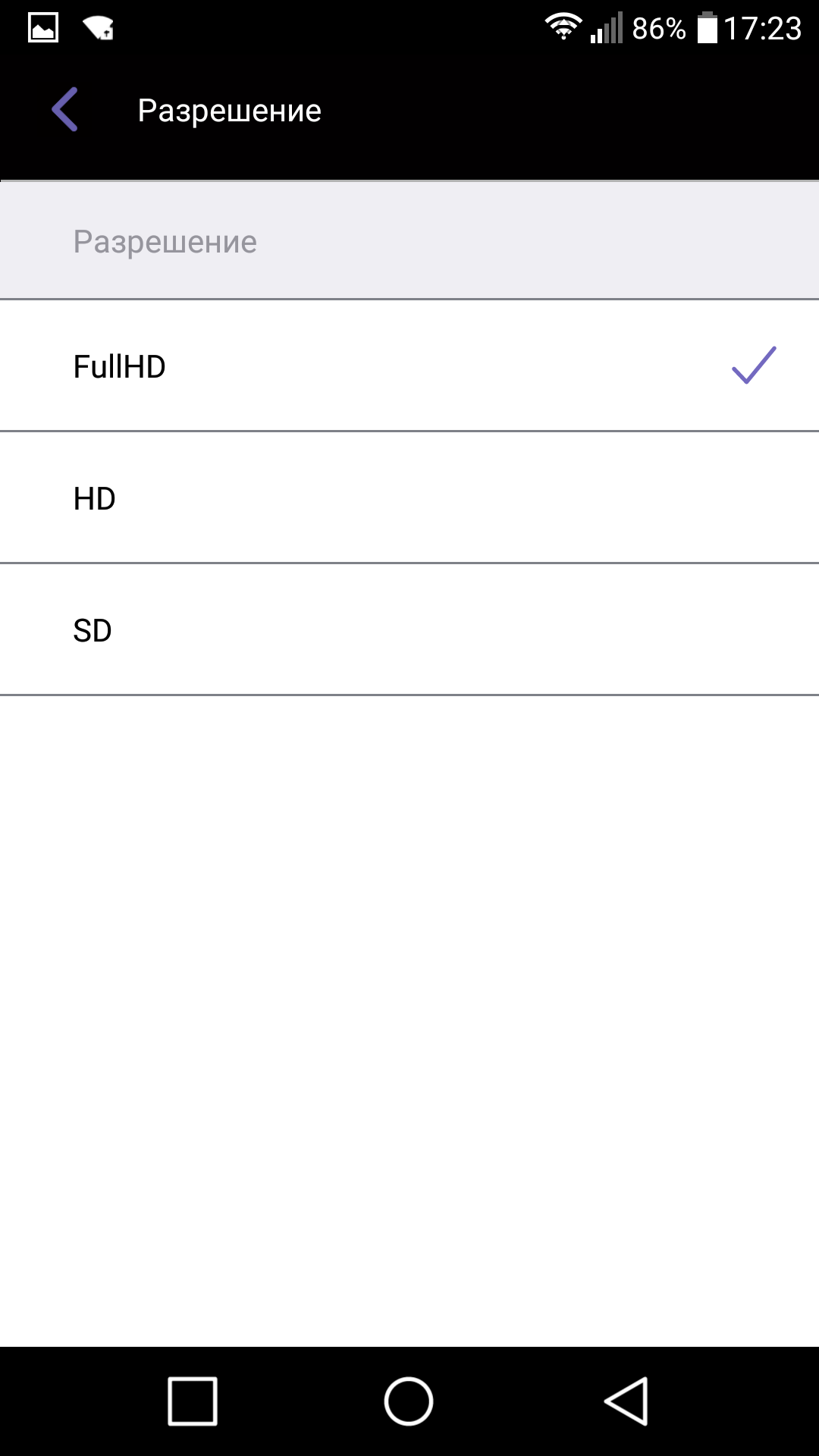Tap the secured Wi-Fi notification icon
This screenshot has width=819, height=1456.
coord(99,28)
